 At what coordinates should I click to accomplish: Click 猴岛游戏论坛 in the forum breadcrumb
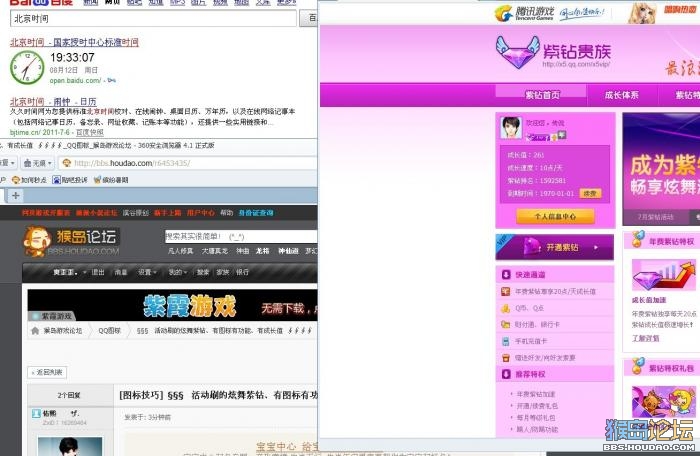[62, 330]
